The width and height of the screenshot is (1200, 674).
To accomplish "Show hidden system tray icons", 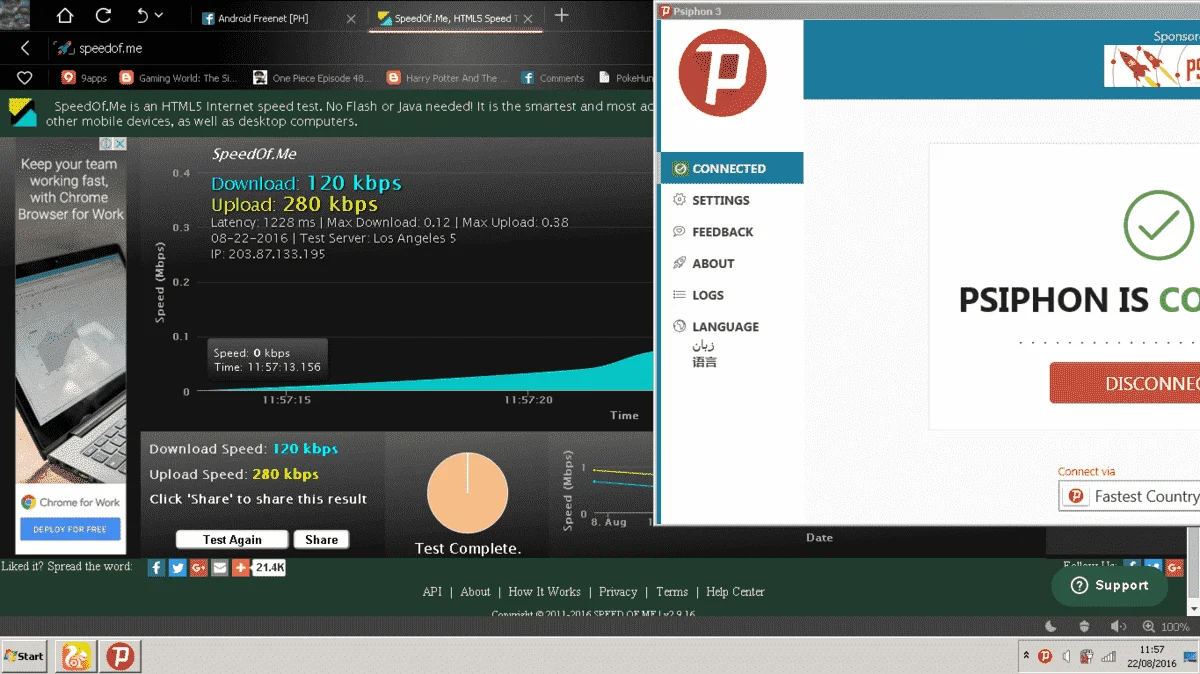I will tap(1025, 656).
